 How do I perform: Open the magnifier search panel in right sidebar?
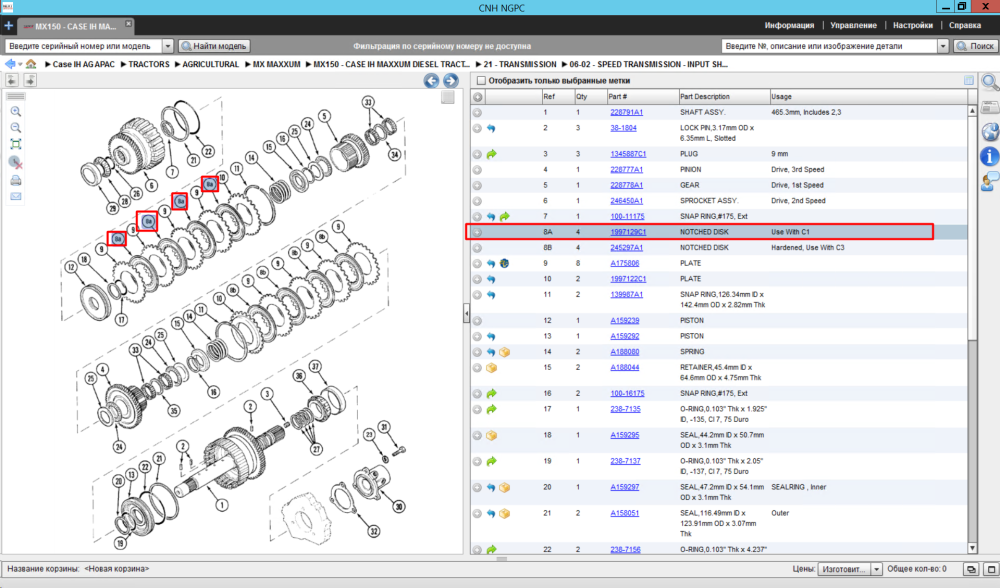(x=990, y=82)
